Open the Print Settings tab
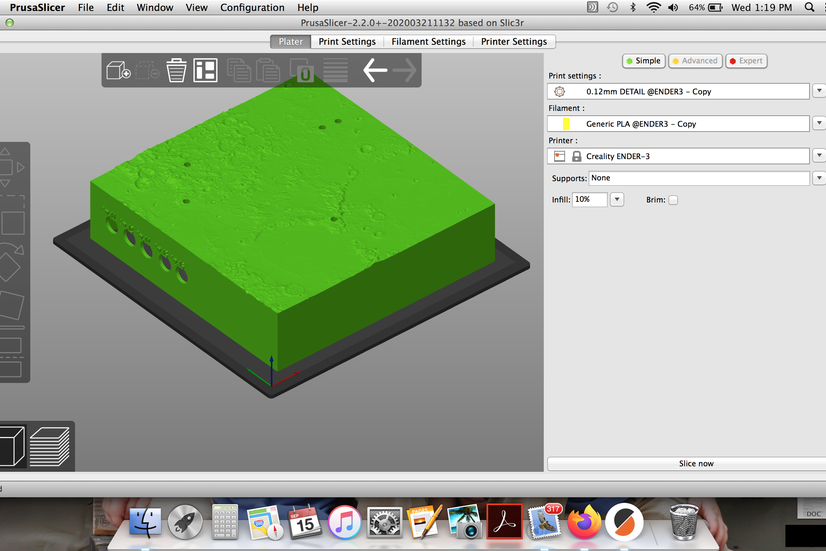826x551 pixels. tap(347, 42)
